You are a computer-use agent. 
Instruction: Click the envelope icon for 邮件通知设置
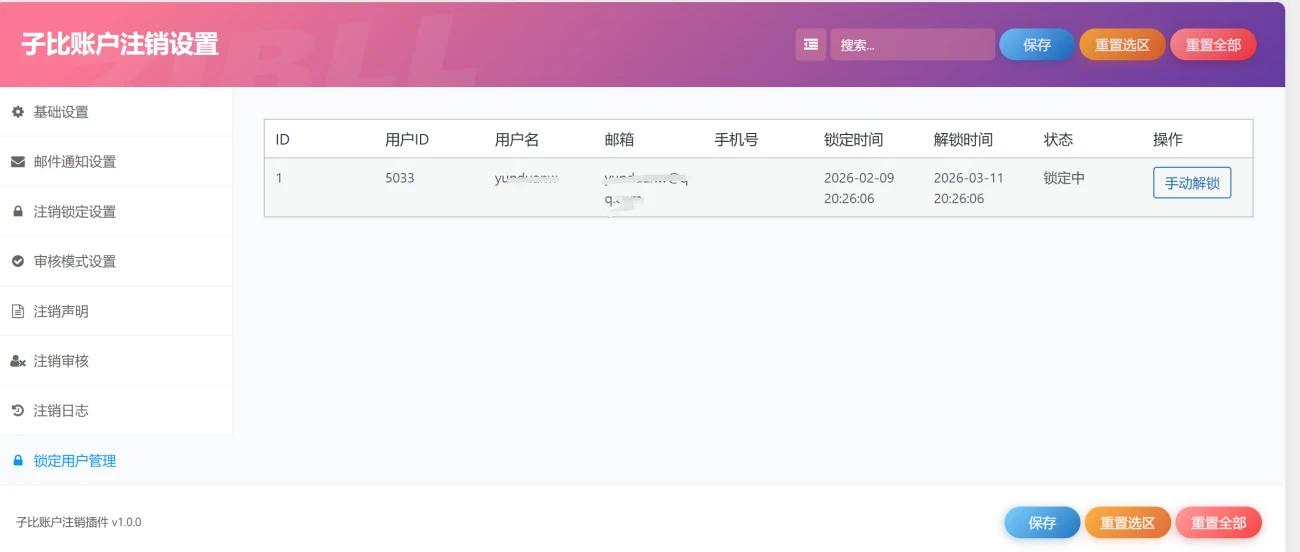[17, 162]
